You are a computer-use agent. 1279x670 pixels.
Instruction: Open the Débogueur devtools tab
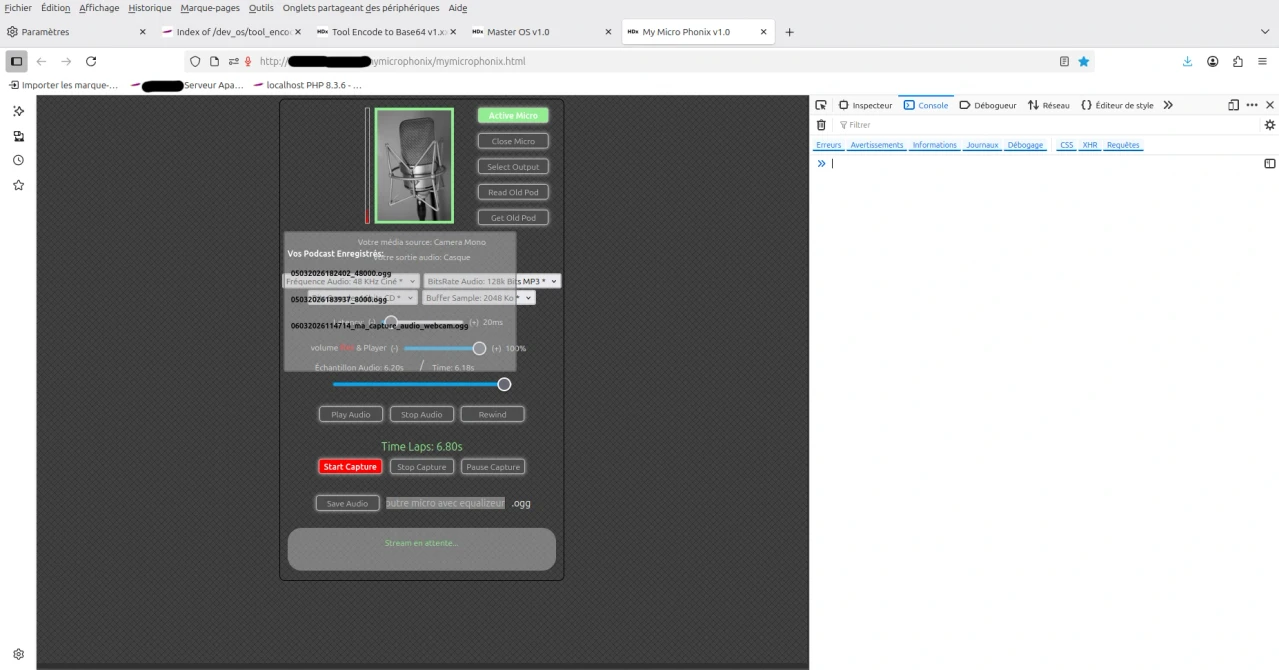[x=988, y=105]
